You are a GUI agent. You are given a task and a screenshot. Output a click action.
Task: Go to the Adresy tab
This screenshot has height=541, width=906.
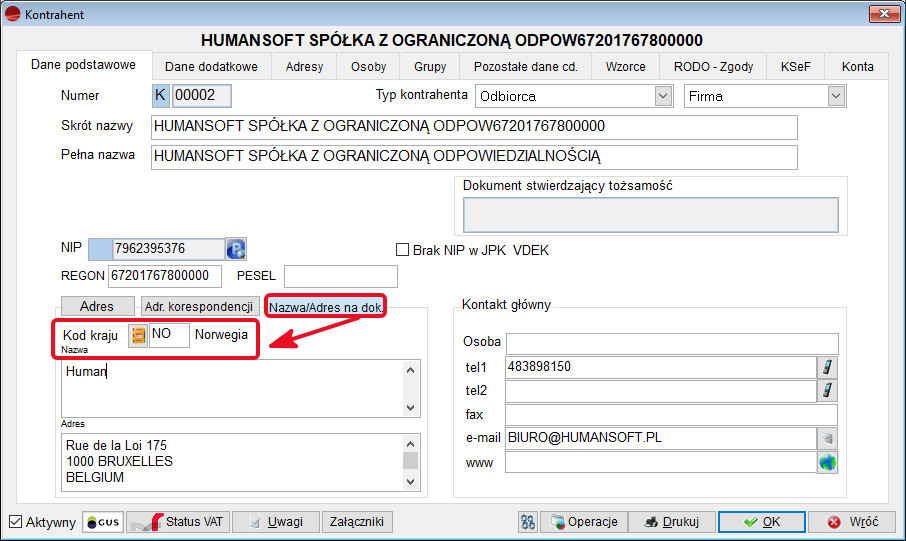click(305, 66)
